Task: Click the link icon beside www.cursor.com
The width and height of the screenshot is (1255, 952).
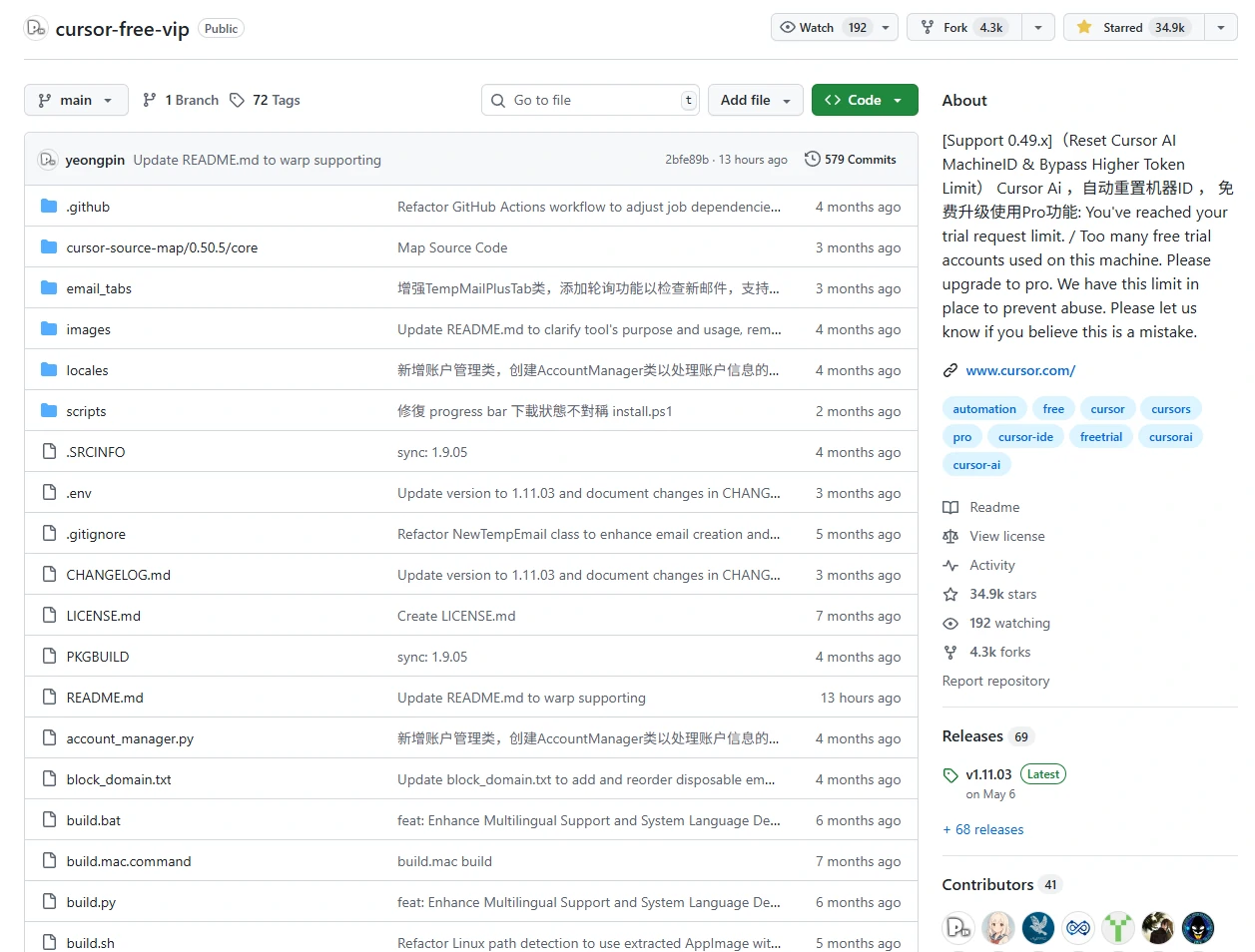Action: [x=950, y=370]
